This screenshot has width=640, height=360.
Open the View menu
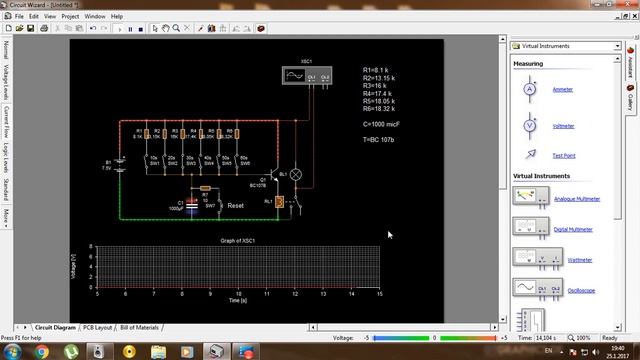tap(50, 16)
